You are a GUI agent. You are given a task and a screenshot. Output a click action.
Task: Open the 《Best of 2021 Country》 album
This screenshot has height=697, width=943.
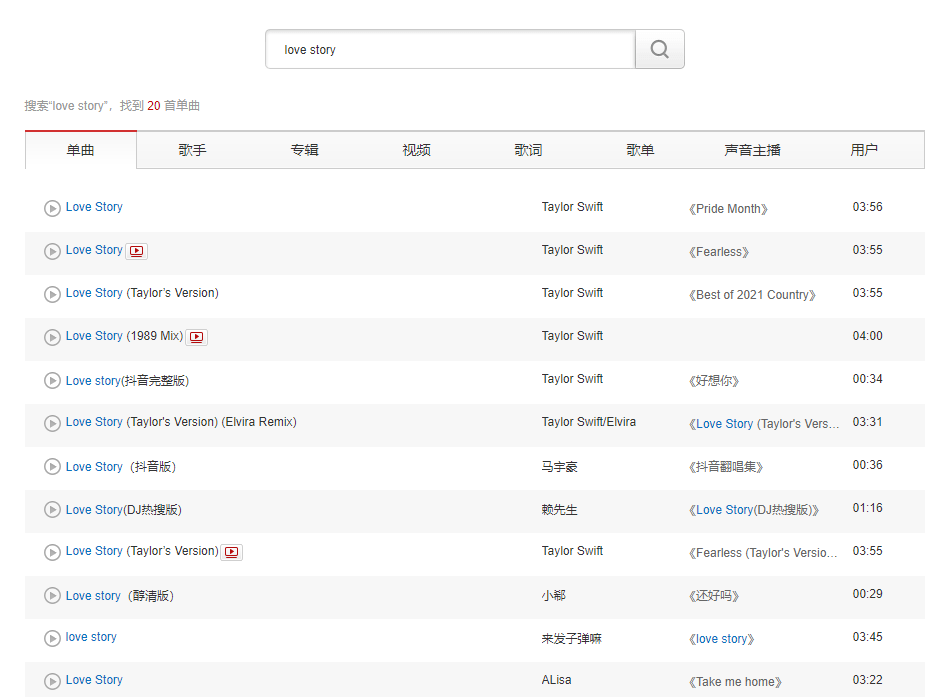coord(752,295)
